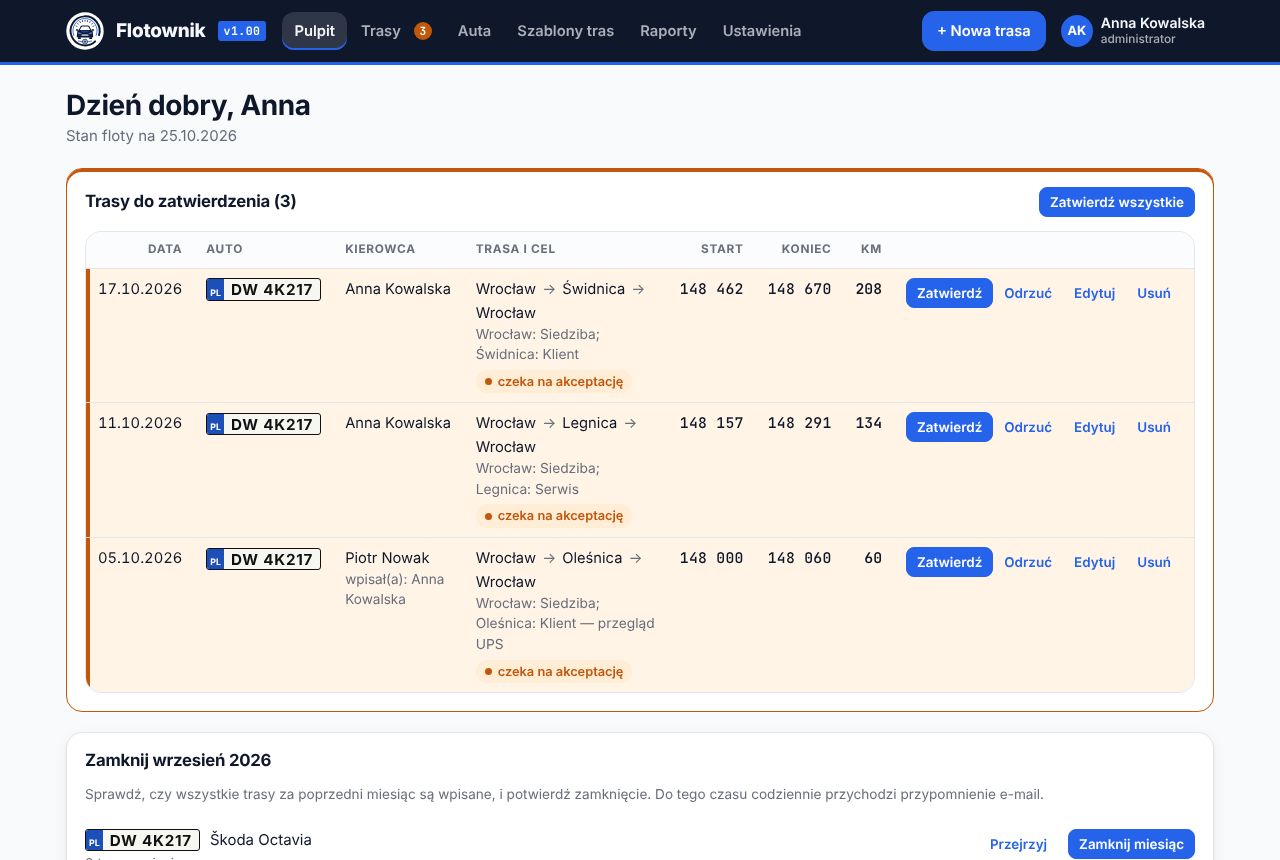
Task: Click start value 148 157
Action: 711,423
